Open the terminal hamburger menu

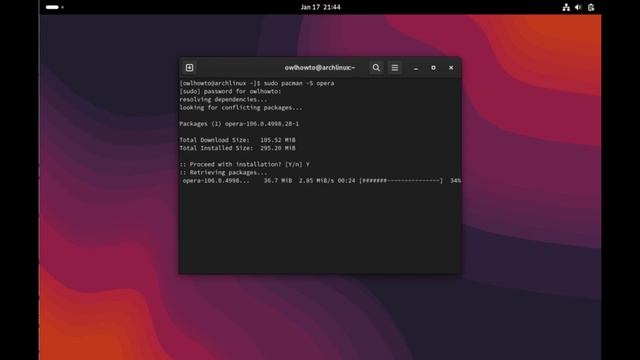pos(395,68)
